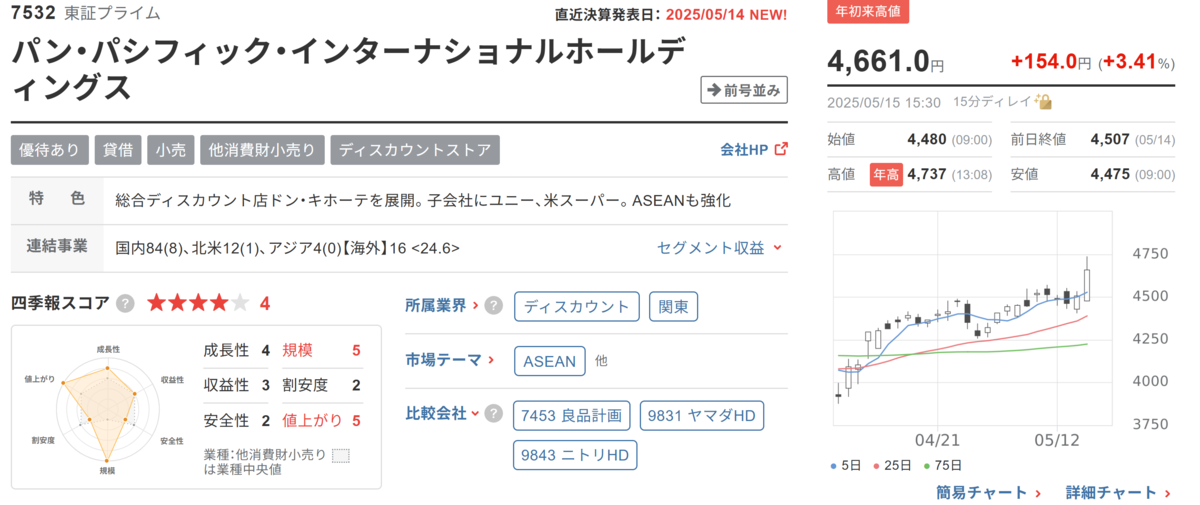Click the earnings date 2025/05/14 NEW!
The image size is (1200, 505).
(725, 14)
